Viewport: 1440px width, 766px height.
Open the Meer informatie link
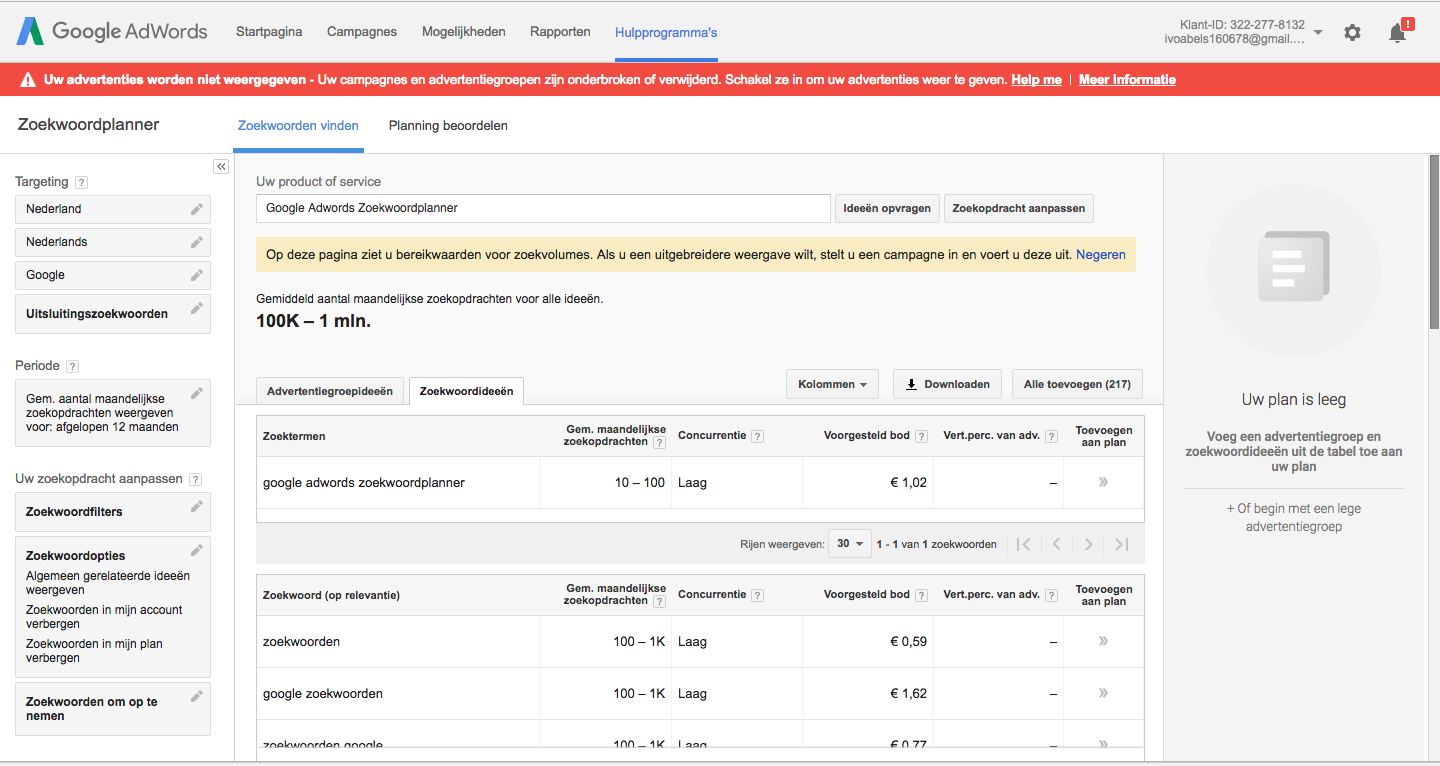click(x=1127, y=80)
